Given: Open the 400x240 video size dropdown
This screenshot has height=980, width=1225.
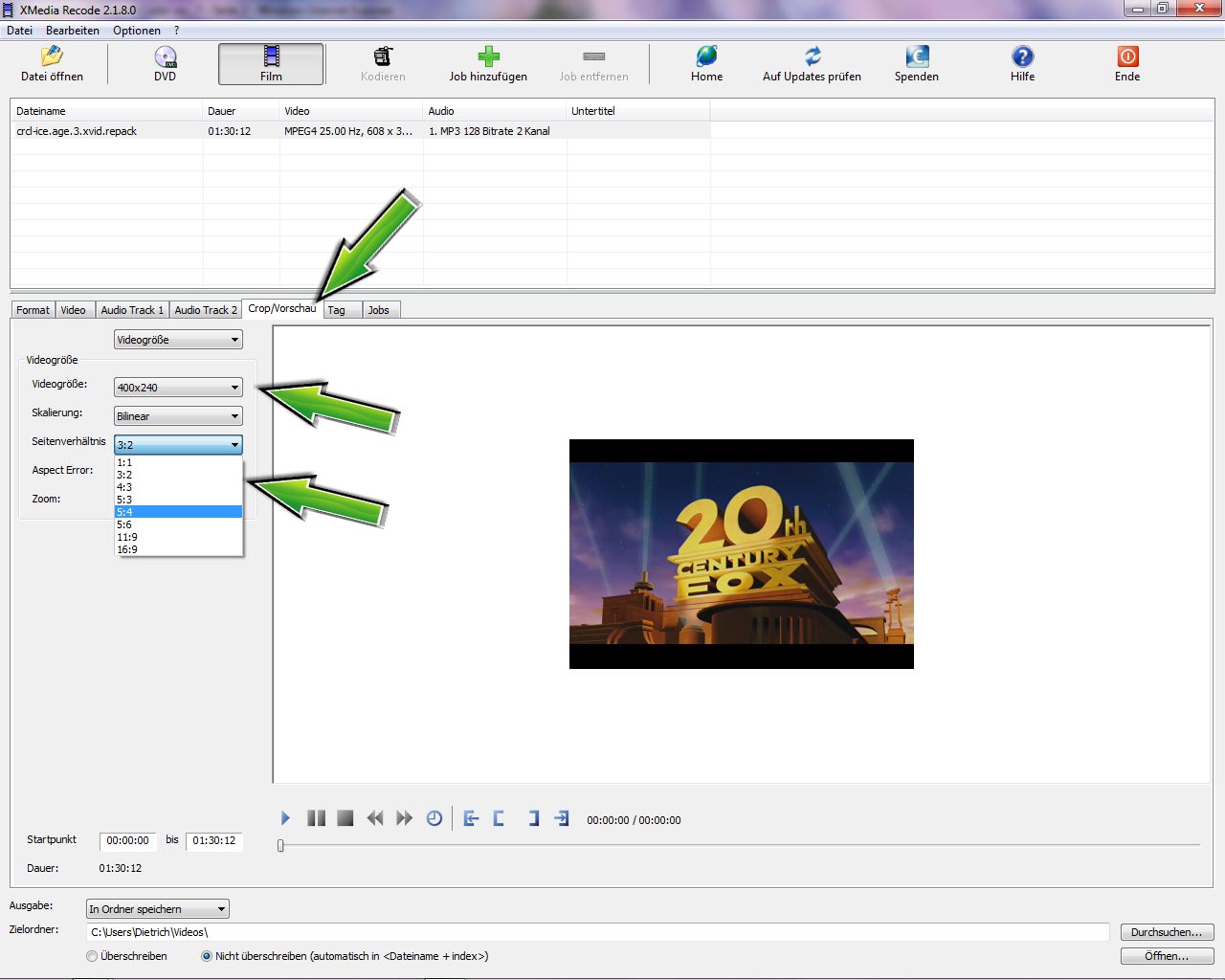Looking at the screenshot, I should click(178, 388).
